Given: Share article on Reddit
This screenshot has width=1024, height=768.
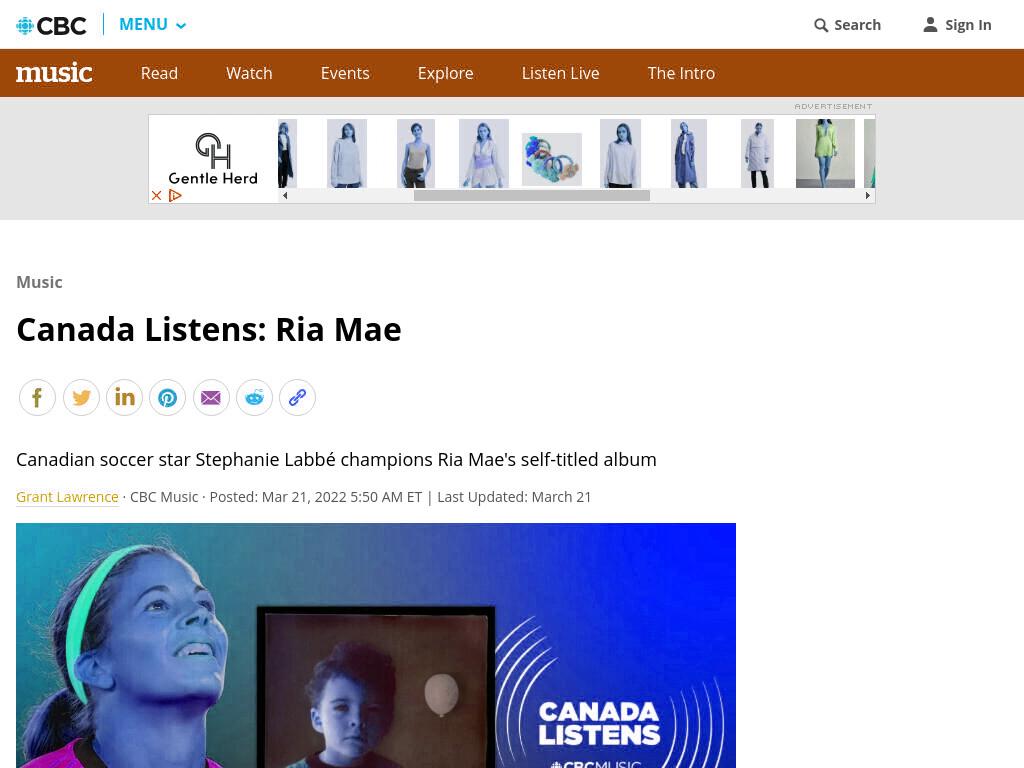Looking at the screenshot, I should [x=254, y=397].
